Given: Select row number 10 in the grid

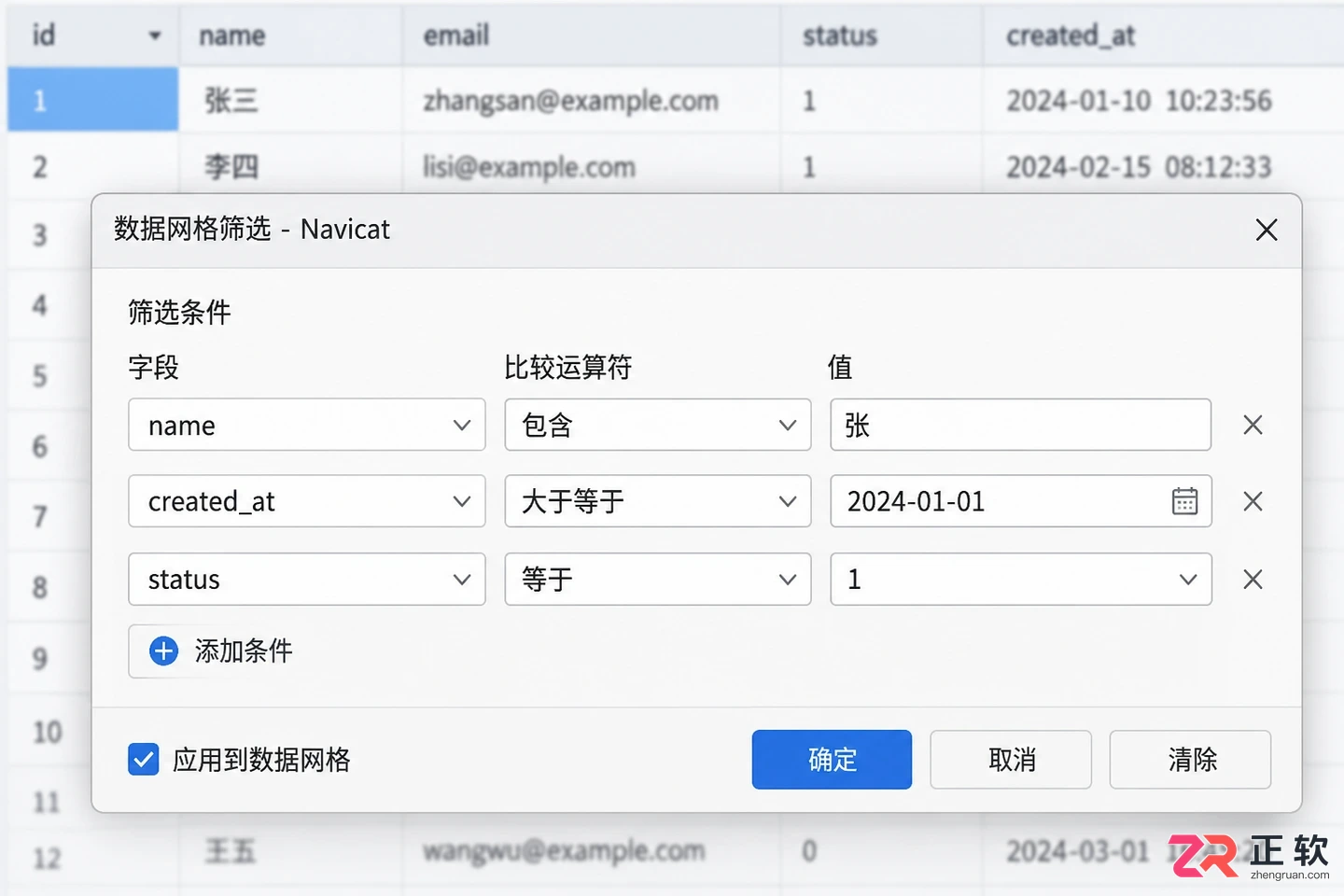Looking at the screenshot, I should 48,732.
